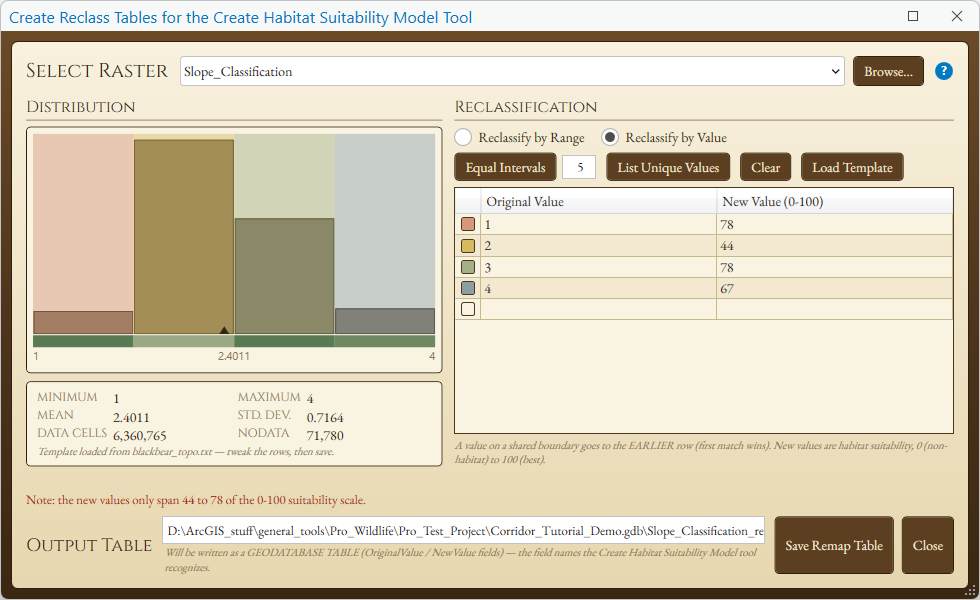Click the data cells value 6,360,765
This screenshot has width=980, height=600.
[x=140, y=436]
